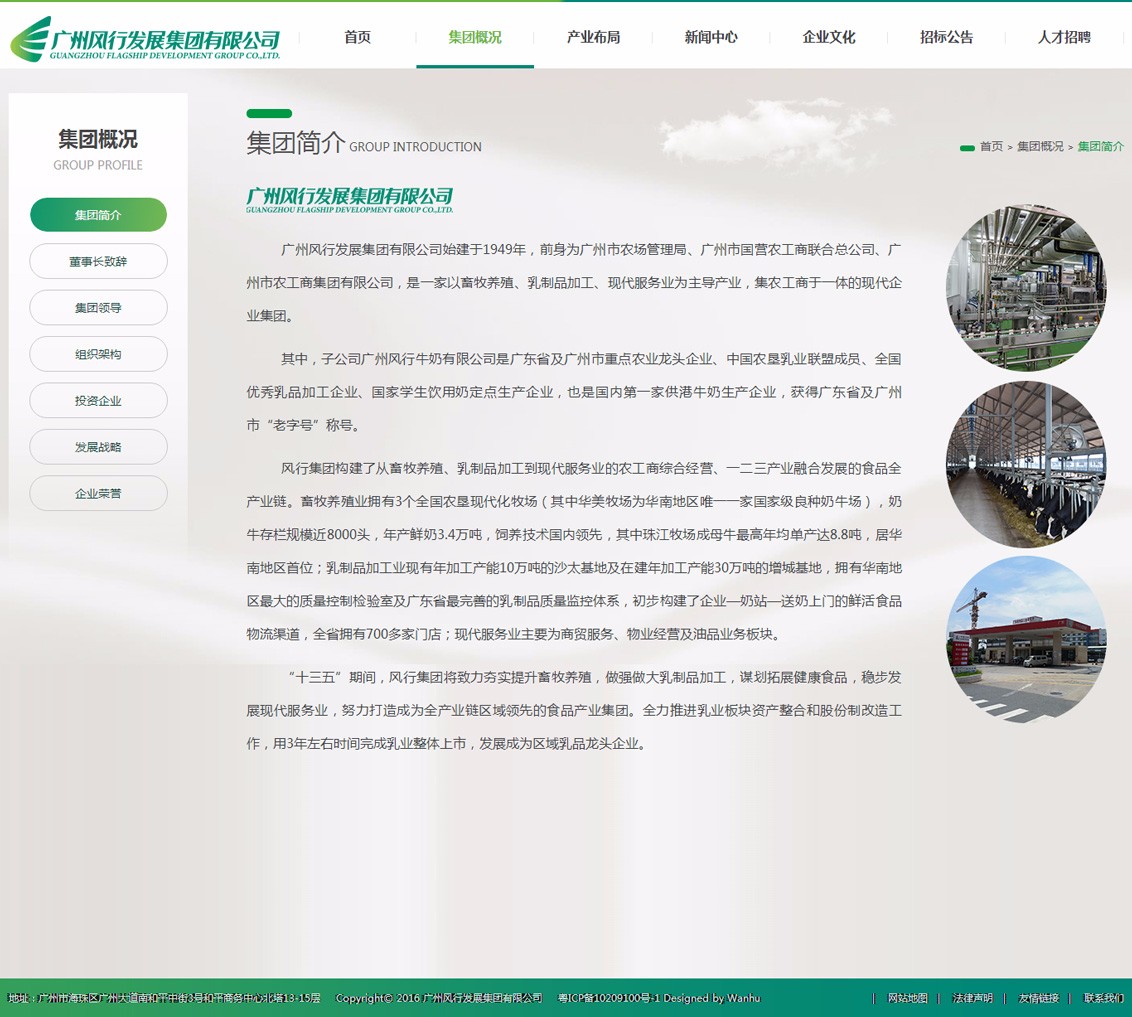This screenshot has width=1132, height=1017.
Task: Click the 首页 breadcrumb link
Action: click(991, 147)
